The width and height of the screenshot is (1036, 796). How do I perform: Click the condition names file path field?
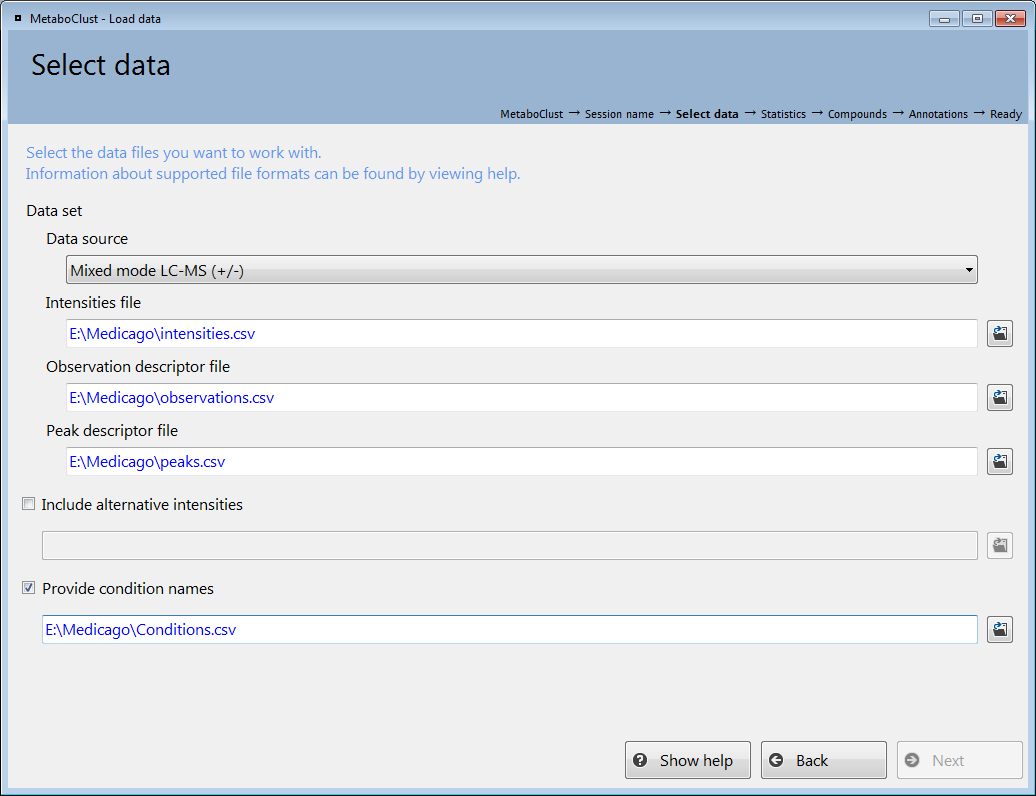pyautogui.click(x=509, y=630)
